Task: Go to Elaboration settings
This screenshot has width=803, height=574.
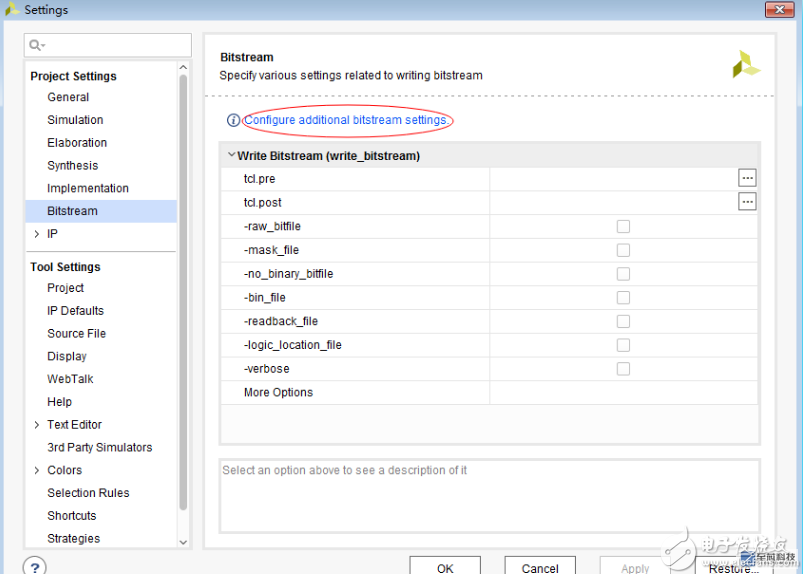Action: 77,143
